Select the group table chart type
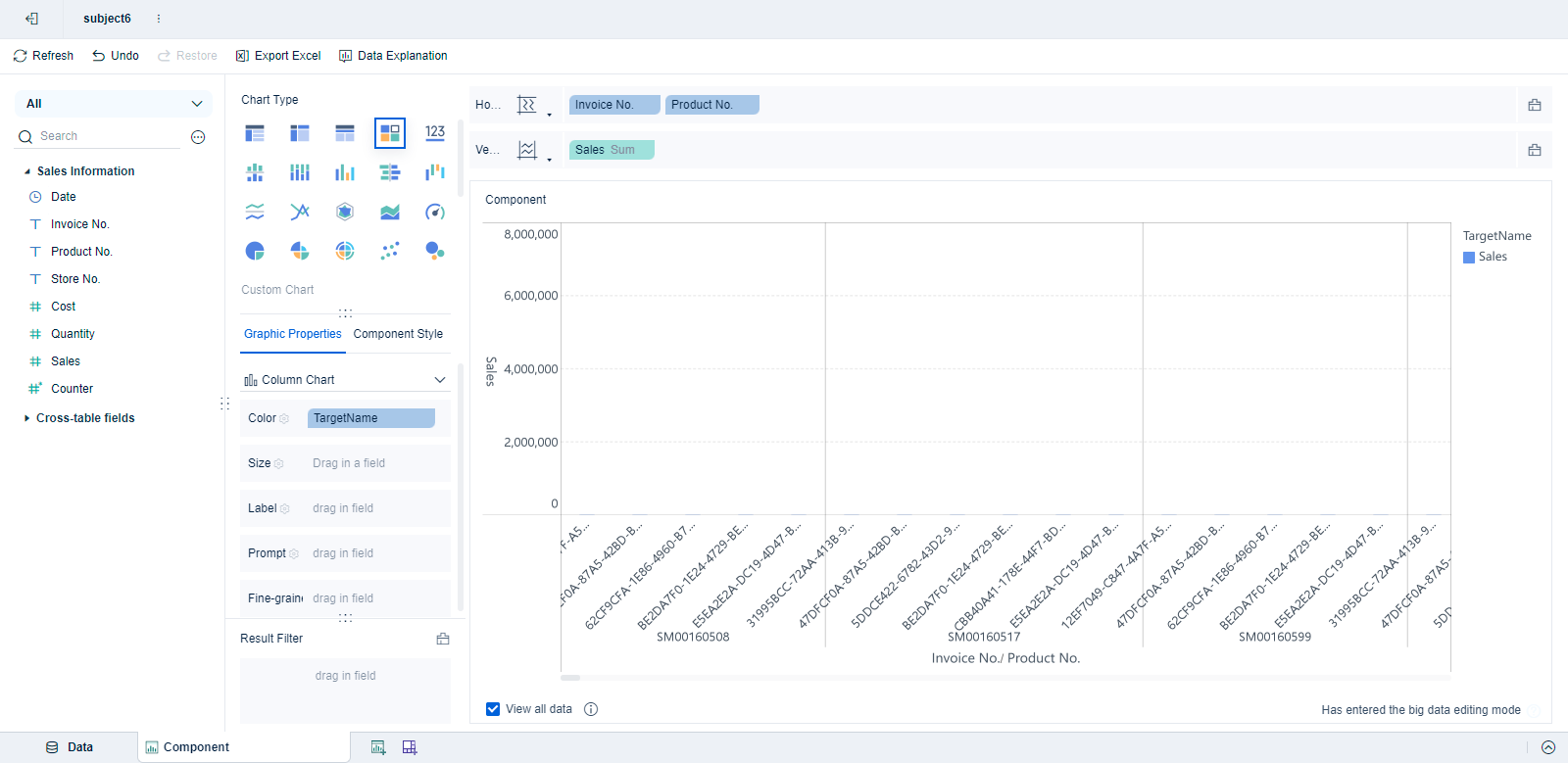 (255, 133)
